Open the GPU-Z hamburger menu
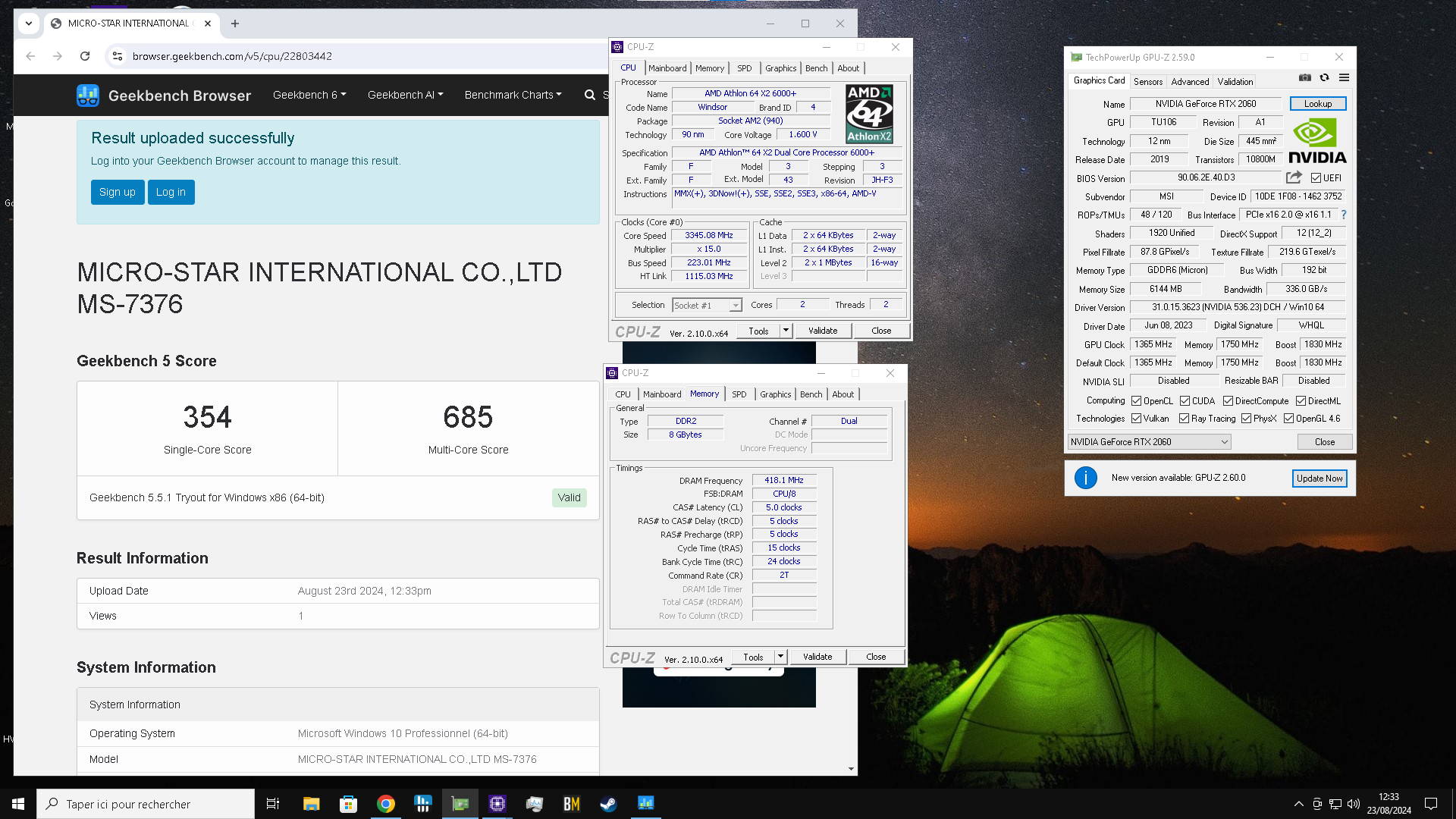1456x819 pixels. coord(1344,77)
